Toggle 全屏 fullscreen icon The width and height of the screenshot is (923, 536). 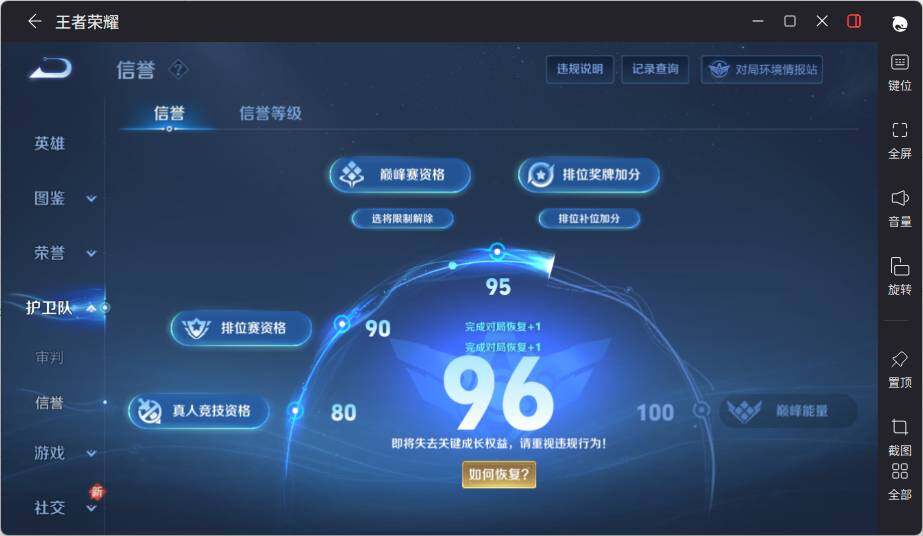899,130
